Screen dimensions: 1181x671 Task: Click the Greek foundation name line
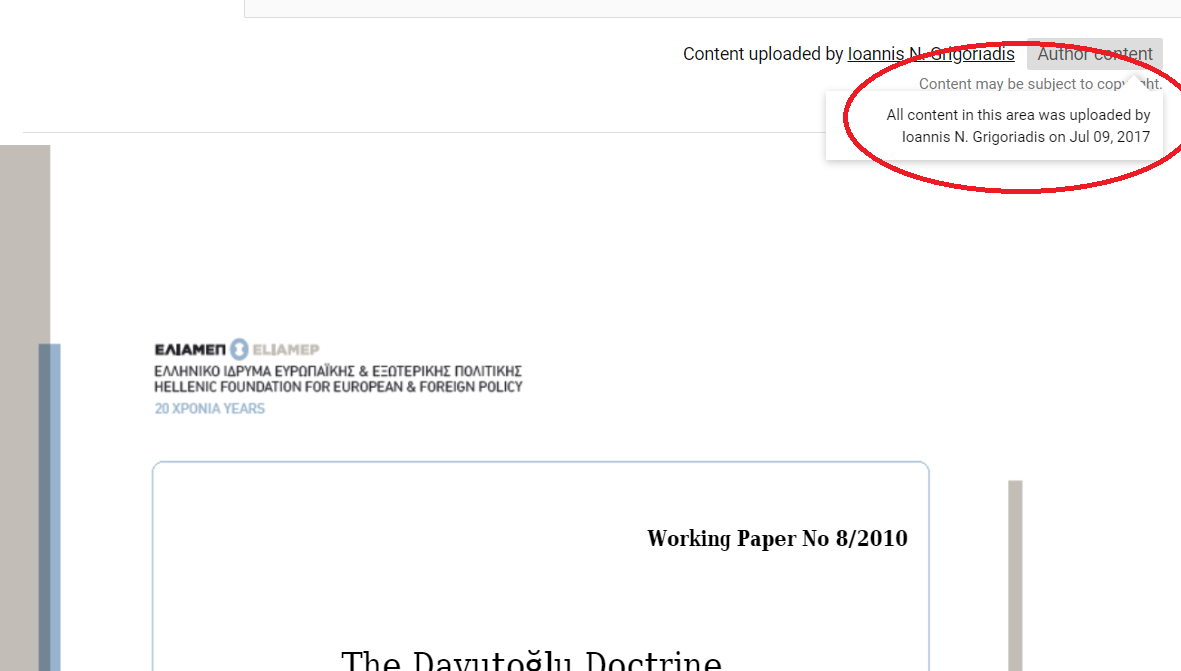point(338,372)
